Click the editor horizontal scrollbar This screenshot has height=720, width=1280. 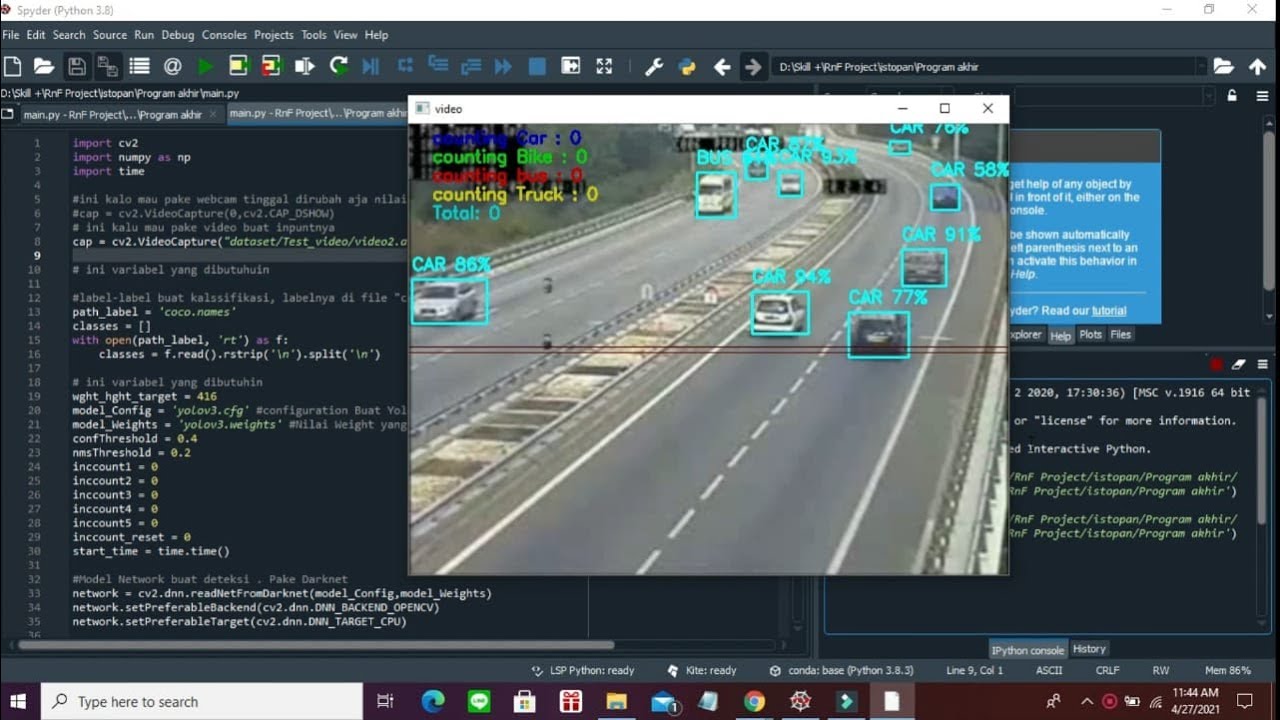coord(316,645)
